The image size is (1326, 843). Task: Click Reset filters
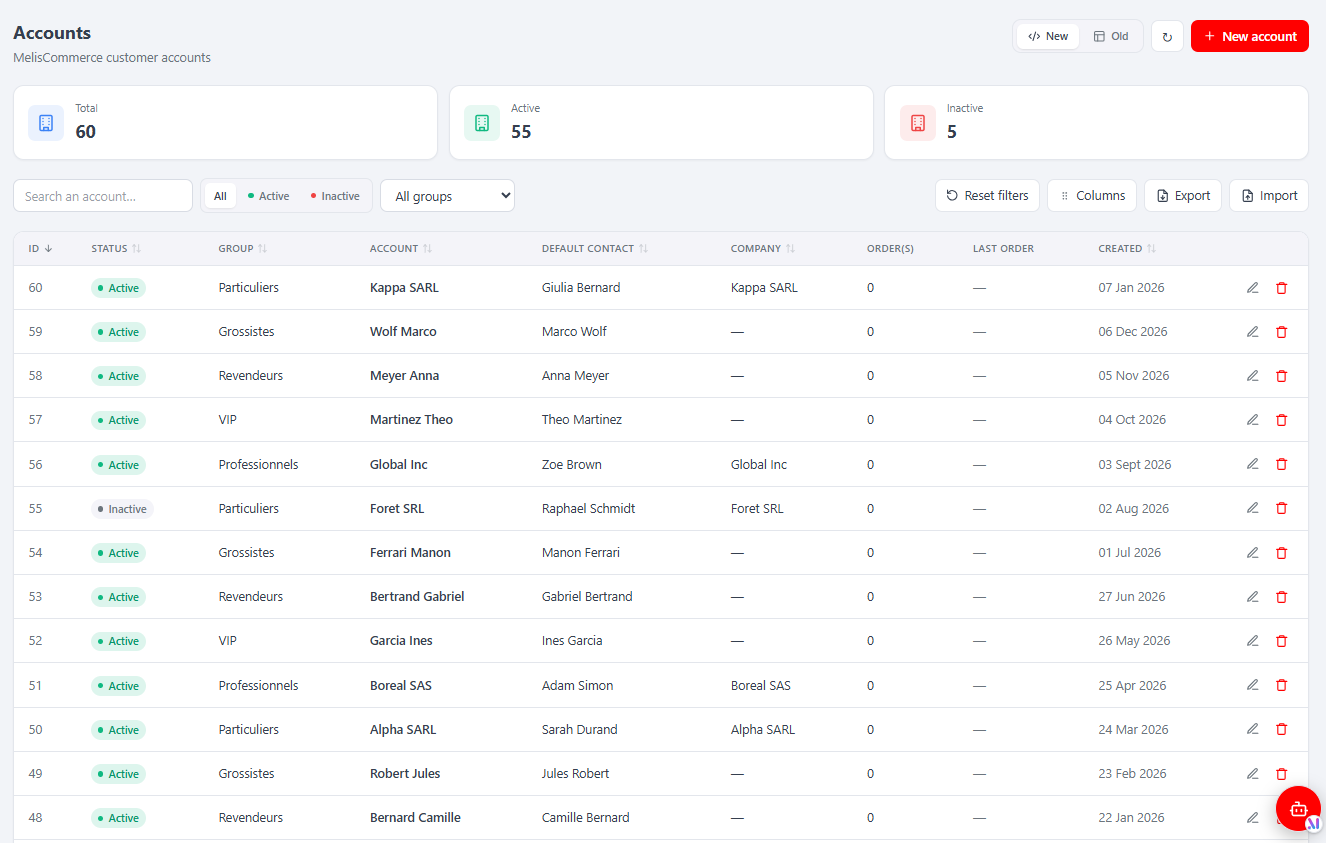point(987,196)
